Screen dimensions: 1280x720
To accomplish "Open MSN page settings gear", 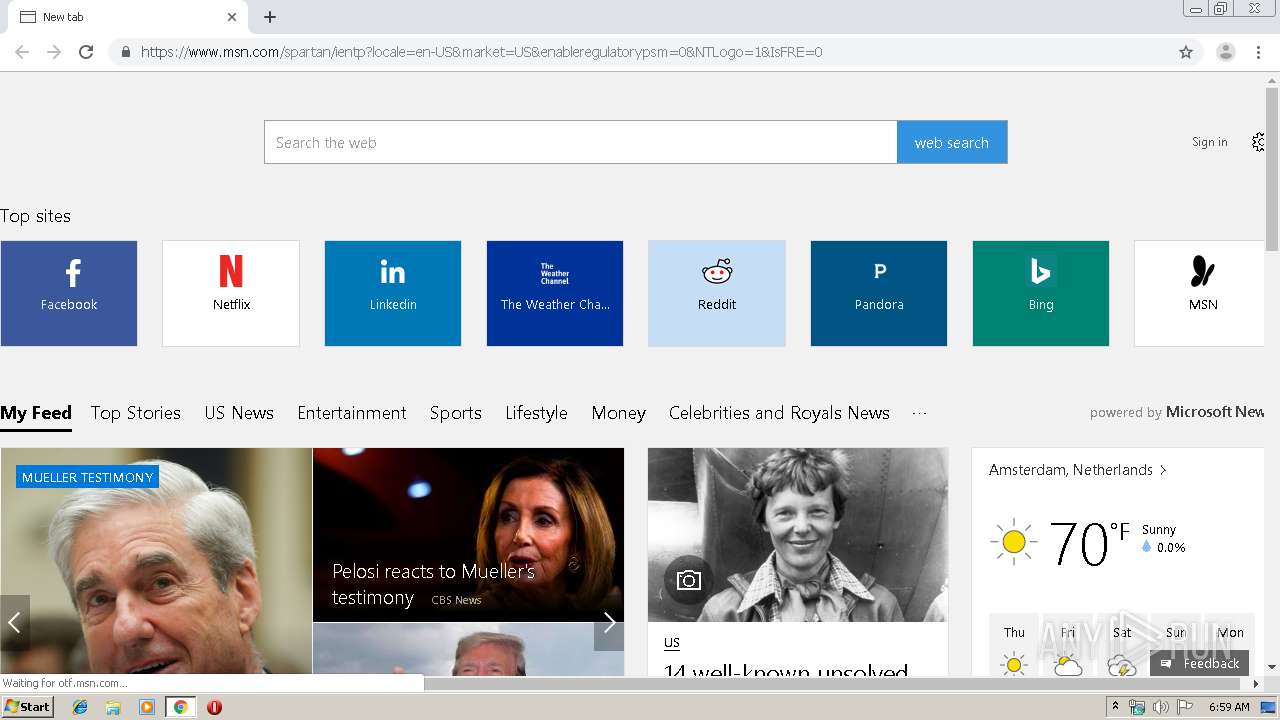I will coord(1258,142).
